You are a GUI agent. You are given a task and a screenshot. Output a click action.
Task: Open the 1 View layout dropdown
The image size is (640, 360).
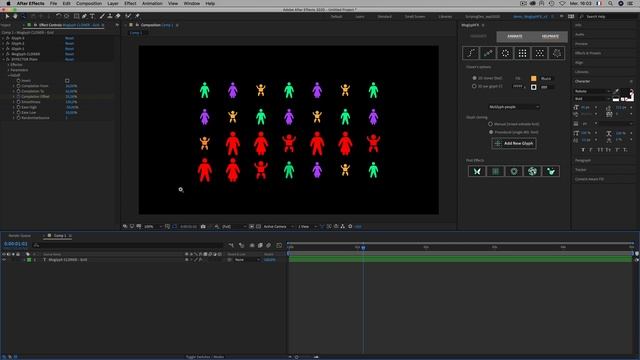307,227
